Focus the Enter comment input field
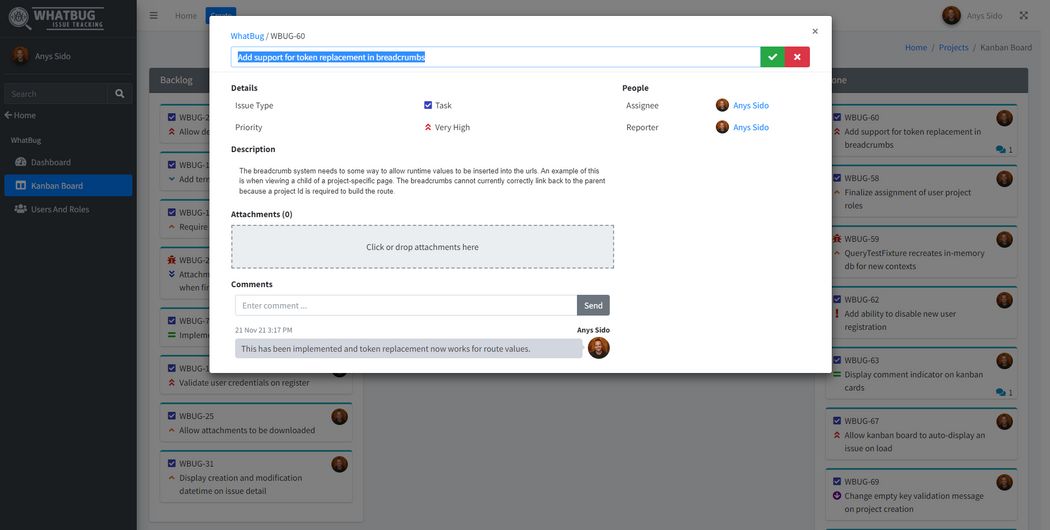 click(x=406, y=305)
